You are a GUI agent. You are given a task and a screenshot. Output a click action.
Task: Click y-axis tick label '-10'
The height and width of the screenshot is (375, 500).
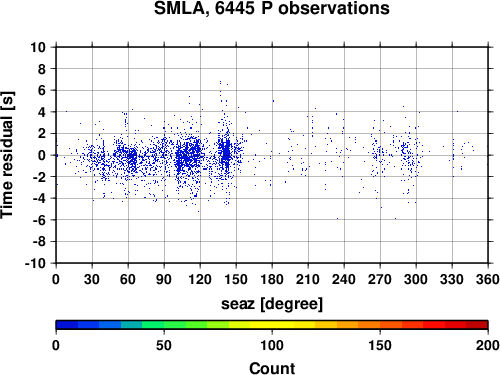click(x=36, y=263)
